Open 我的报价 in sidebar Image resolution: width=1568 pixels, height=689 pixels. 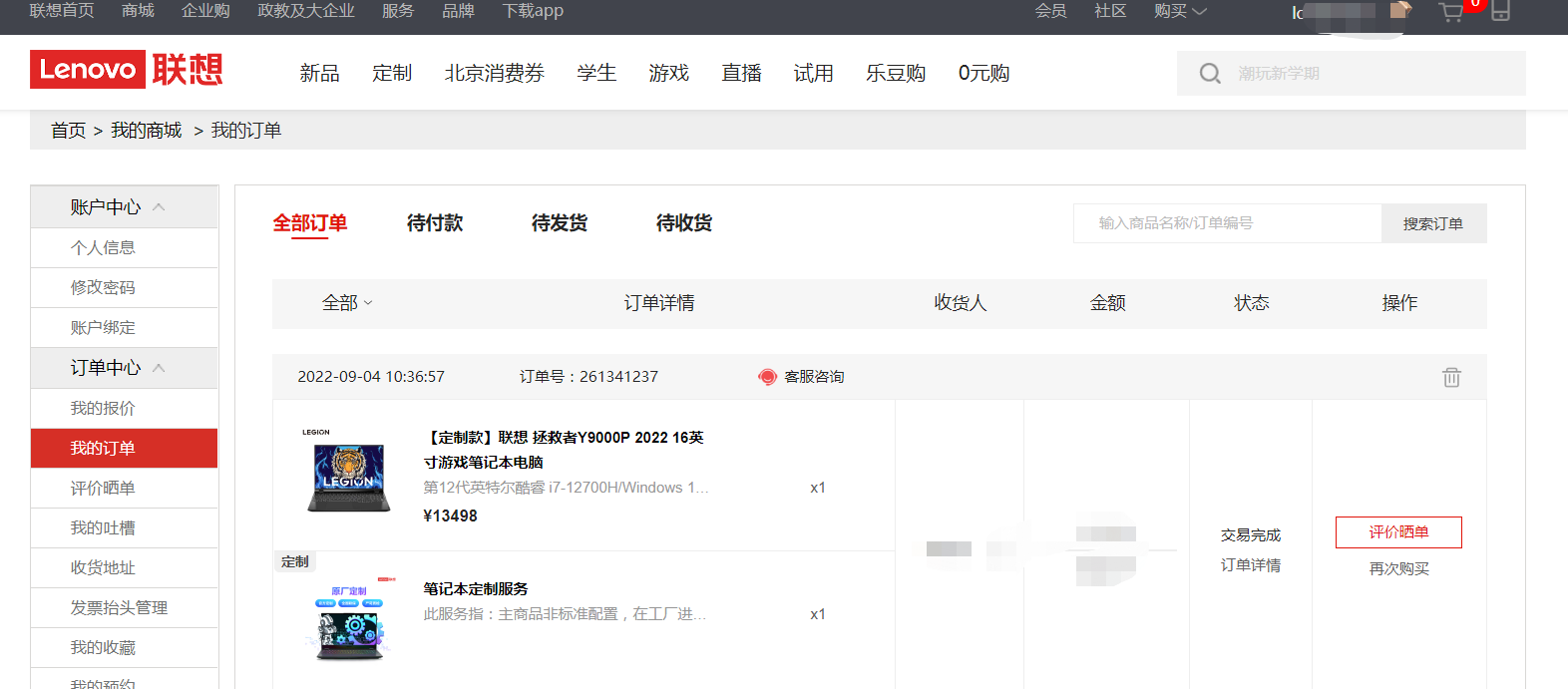125,408
